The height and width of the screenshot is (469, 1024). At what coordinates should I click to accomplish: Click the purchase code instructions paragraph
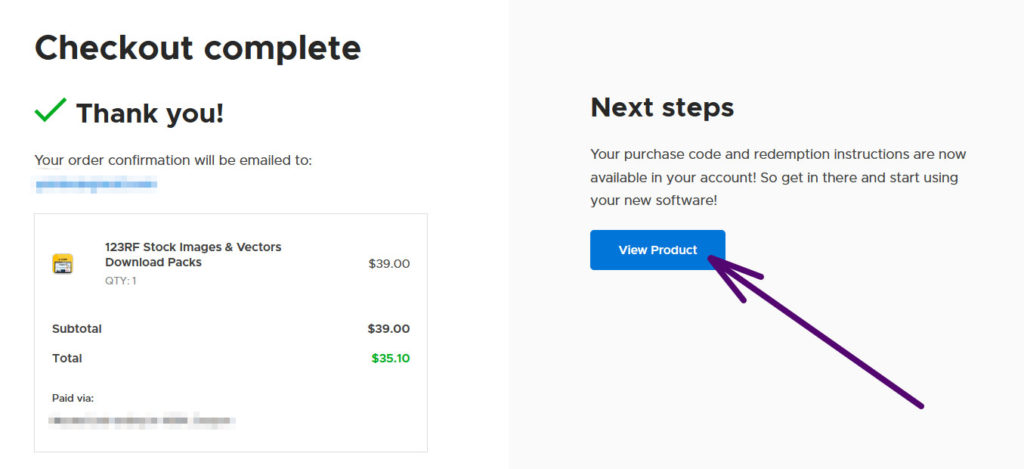[x=777, y=177]
